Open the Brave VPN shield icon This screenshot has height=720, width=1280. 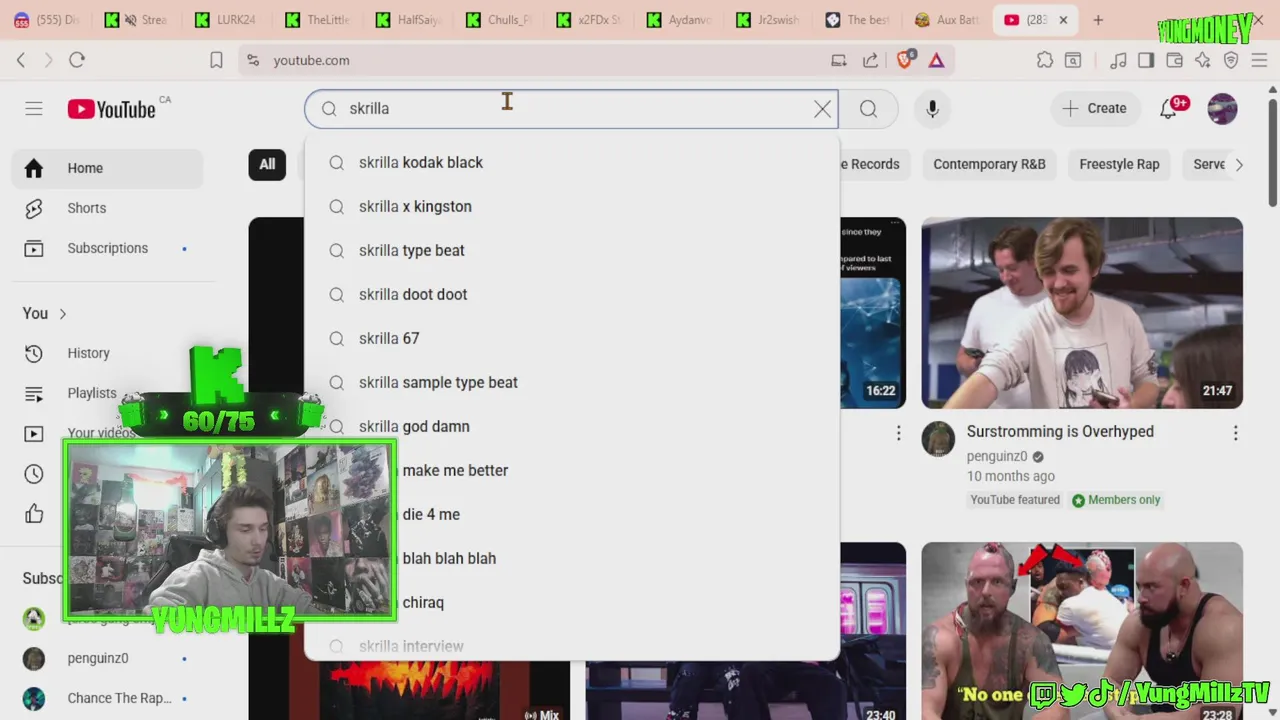pyautogui.click(x=1231, y=60)
